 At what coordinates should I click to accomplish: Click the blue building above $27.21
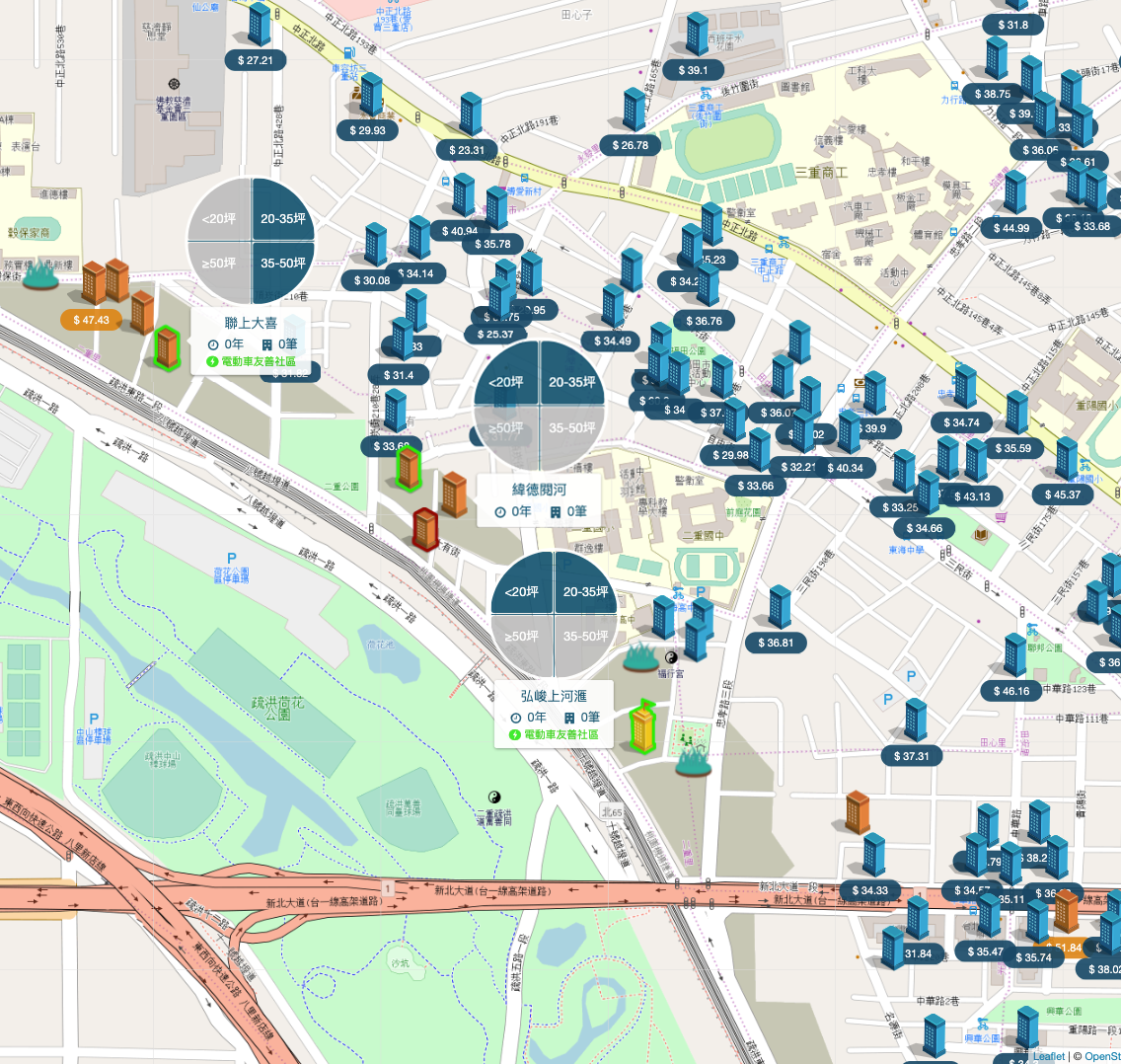coord(259,25)
